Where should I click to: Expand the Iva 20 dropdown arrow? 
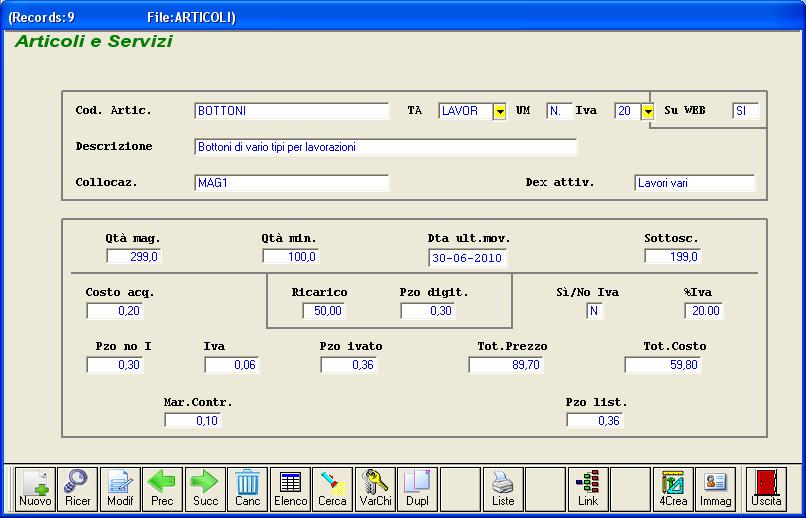click(648, 111)
